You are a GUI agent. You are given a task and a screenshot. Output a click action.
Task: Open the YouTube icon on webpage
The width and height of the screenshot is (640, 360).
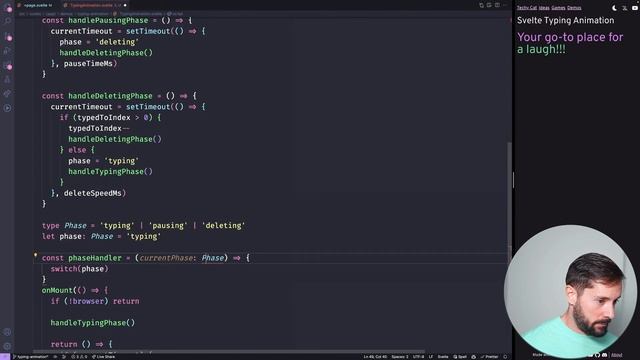click(635, 8)
